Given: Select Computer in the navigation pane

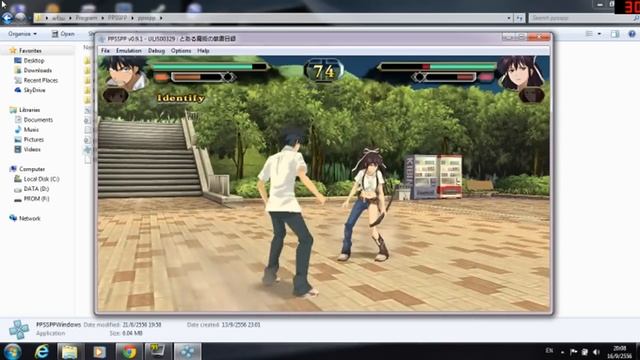Looking at the screenshot, I should (x=32, y=169).
